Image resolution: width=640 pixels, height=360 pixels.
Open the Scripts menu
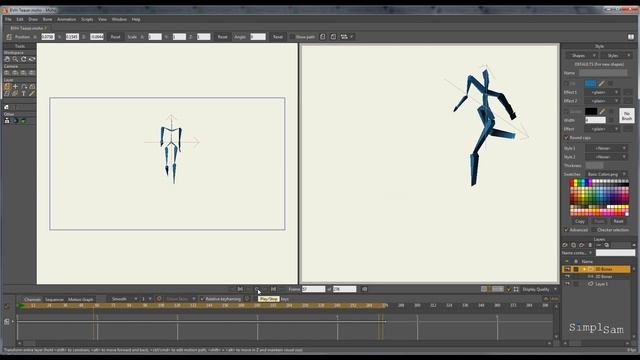tap(87, 19)
